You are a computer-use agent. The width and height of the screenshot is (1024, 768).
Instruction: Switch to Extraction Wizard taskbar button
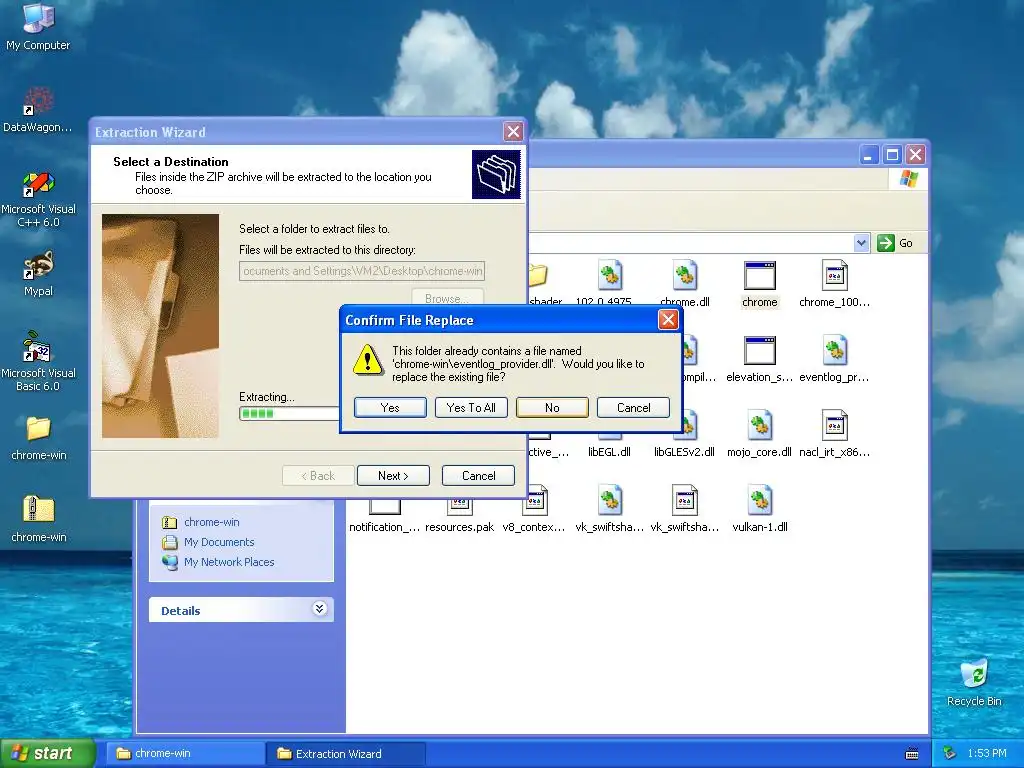pos(346,754)
